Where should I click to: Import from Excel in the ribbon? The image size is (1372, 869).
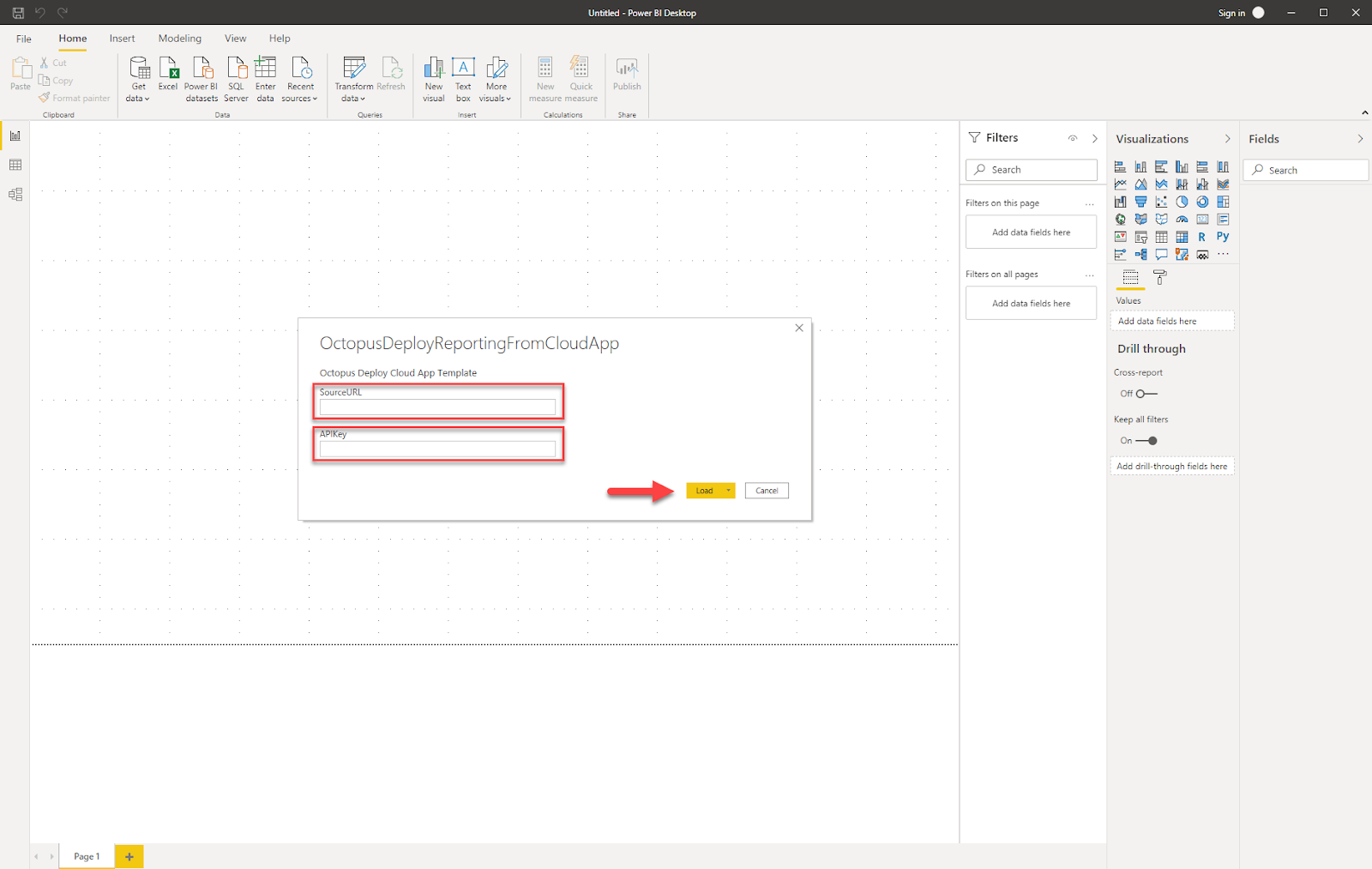tap(168, 74)
